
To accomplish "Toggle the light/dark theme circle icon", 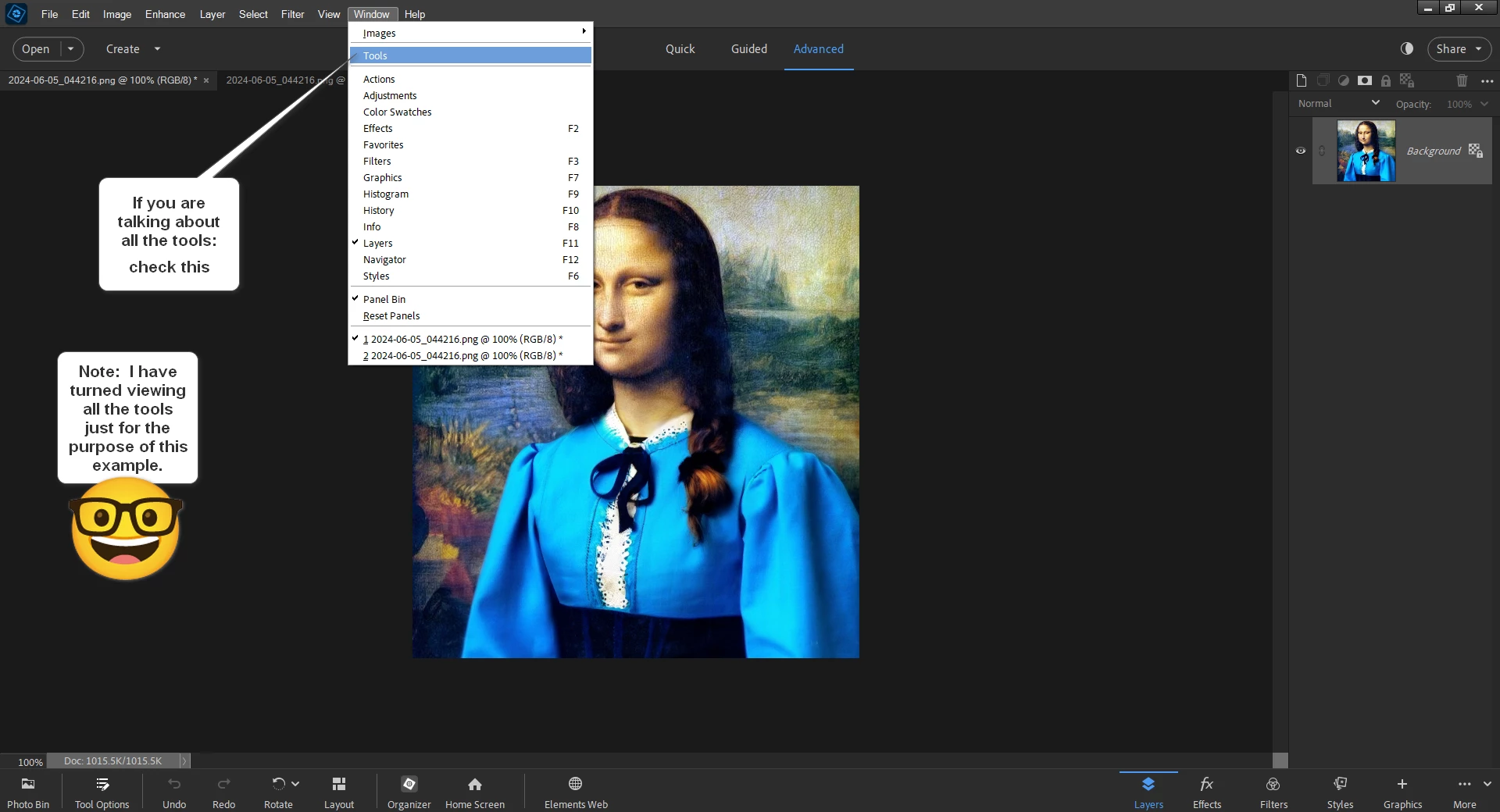I will [1407, 48].
